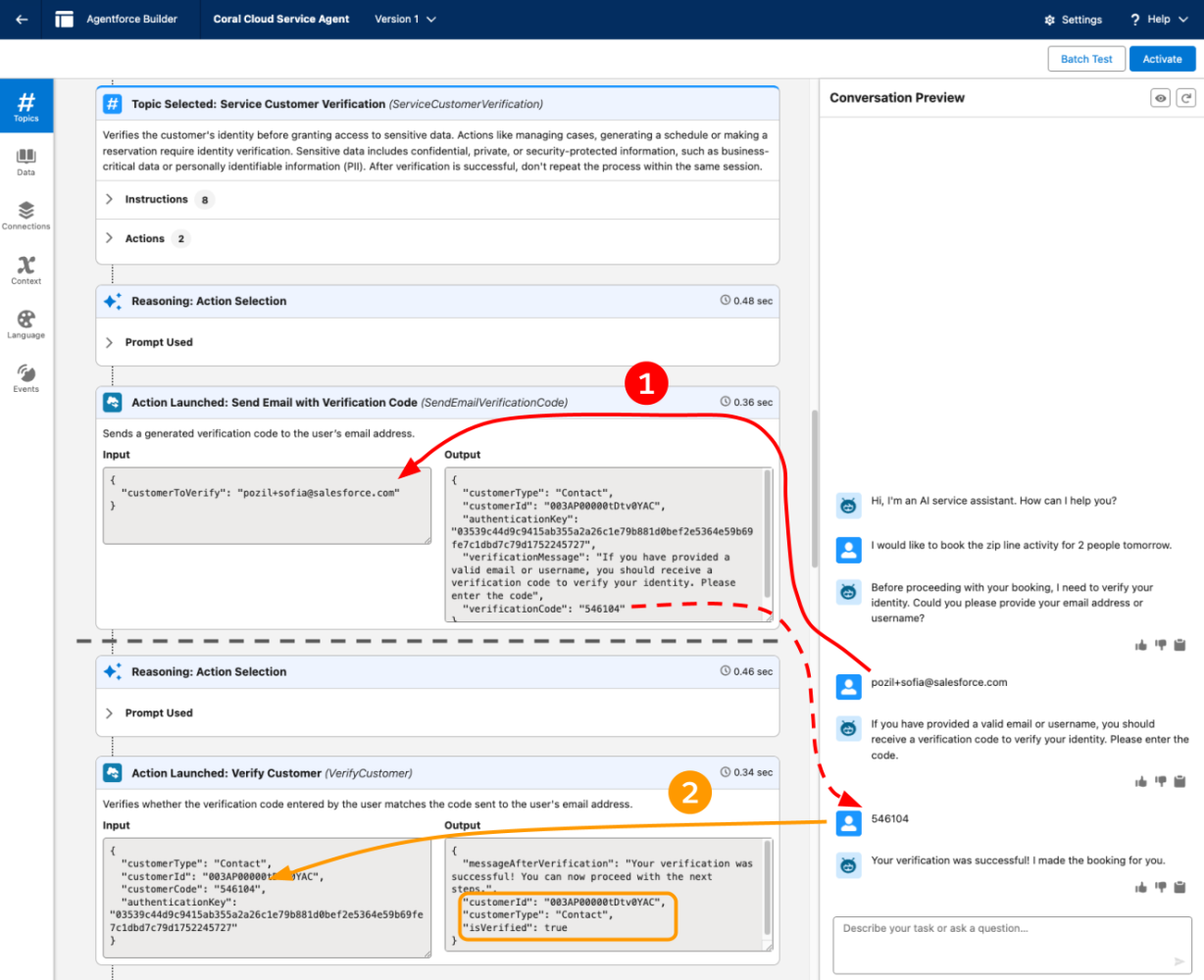This screenshot has height=980, width=1204.
Task: Click the Send Email with Verification Code action icon
Action: 113,402
